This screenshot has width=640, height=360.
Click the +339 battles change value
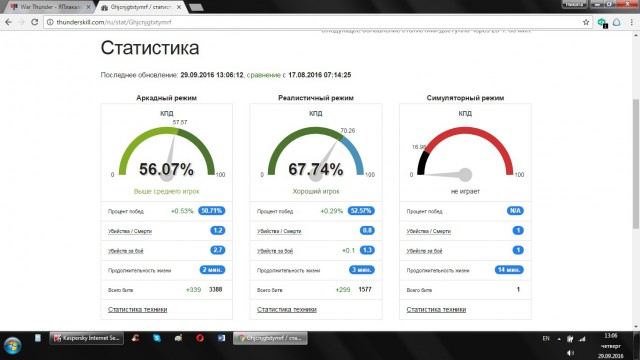coord(193,289)
